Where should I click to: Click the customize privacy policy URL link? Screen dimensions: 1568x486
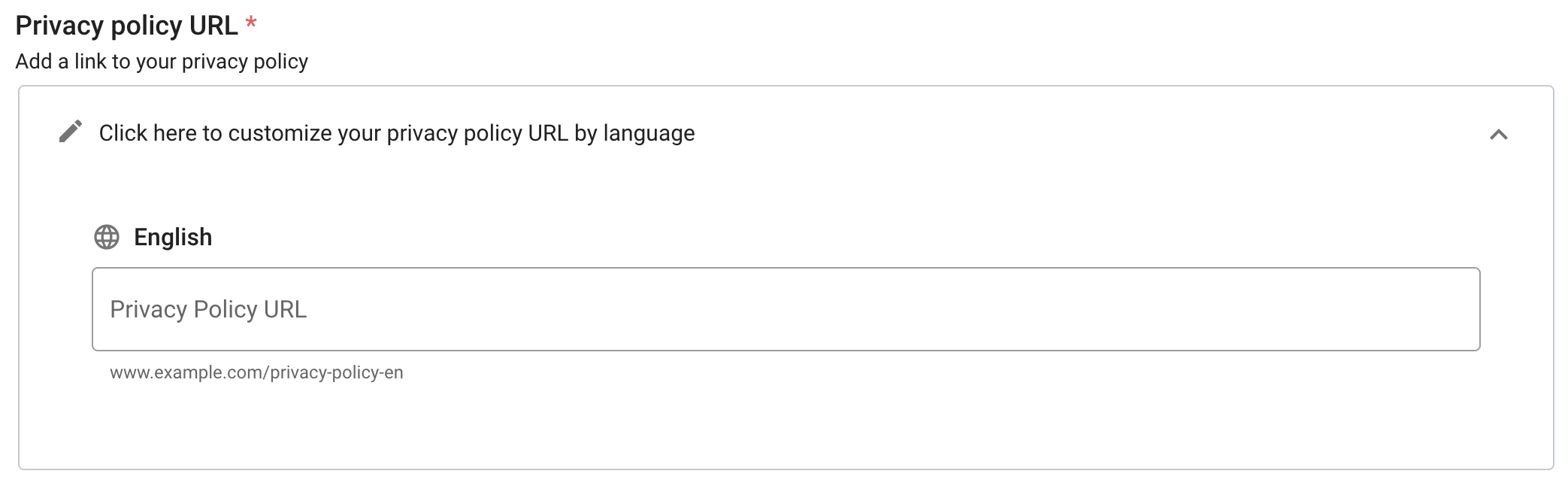click(397, 134)
